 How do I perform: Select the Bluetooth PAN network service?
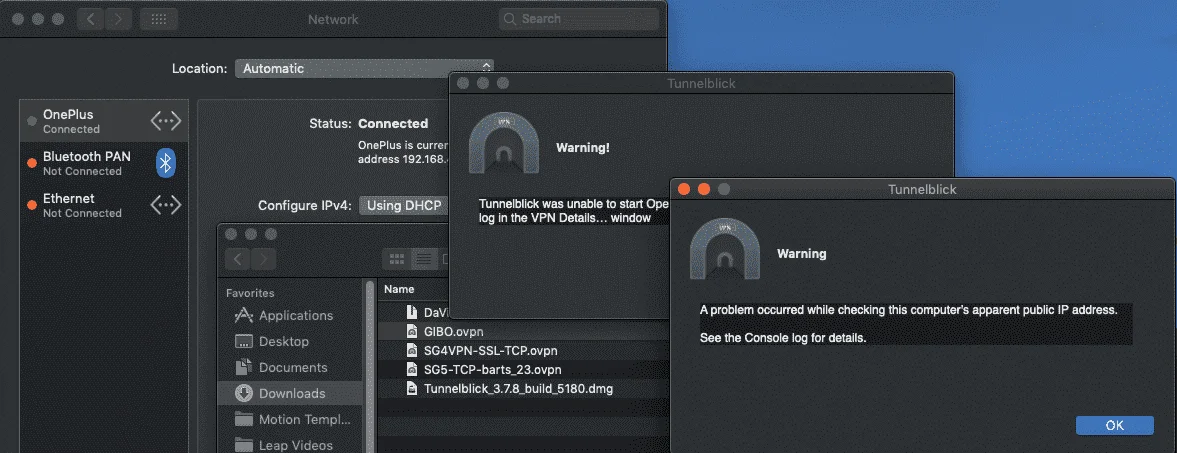click(x=104, y=163)
